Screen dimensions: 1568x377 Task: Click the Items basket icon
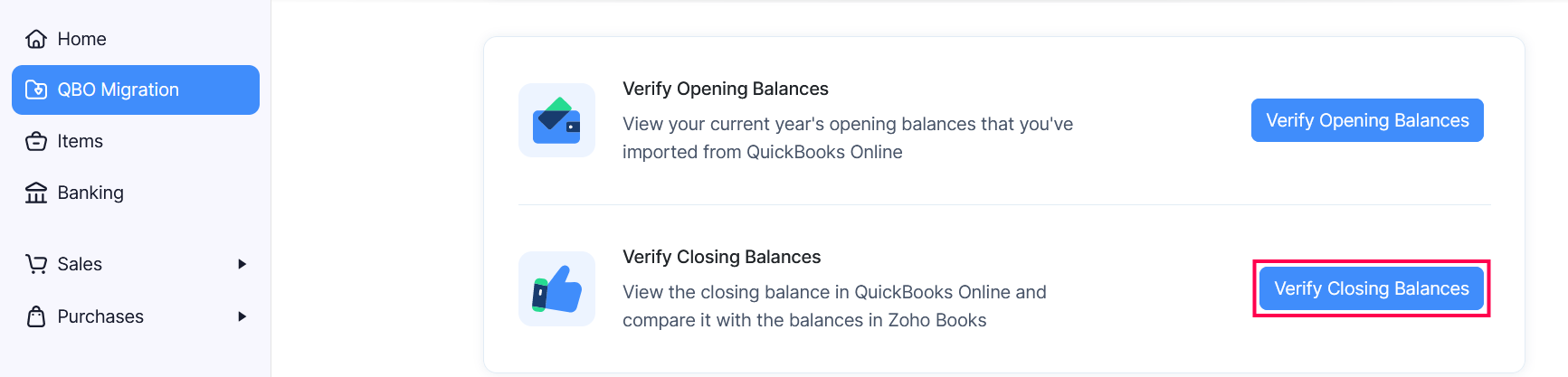click(x=36, y=141)
